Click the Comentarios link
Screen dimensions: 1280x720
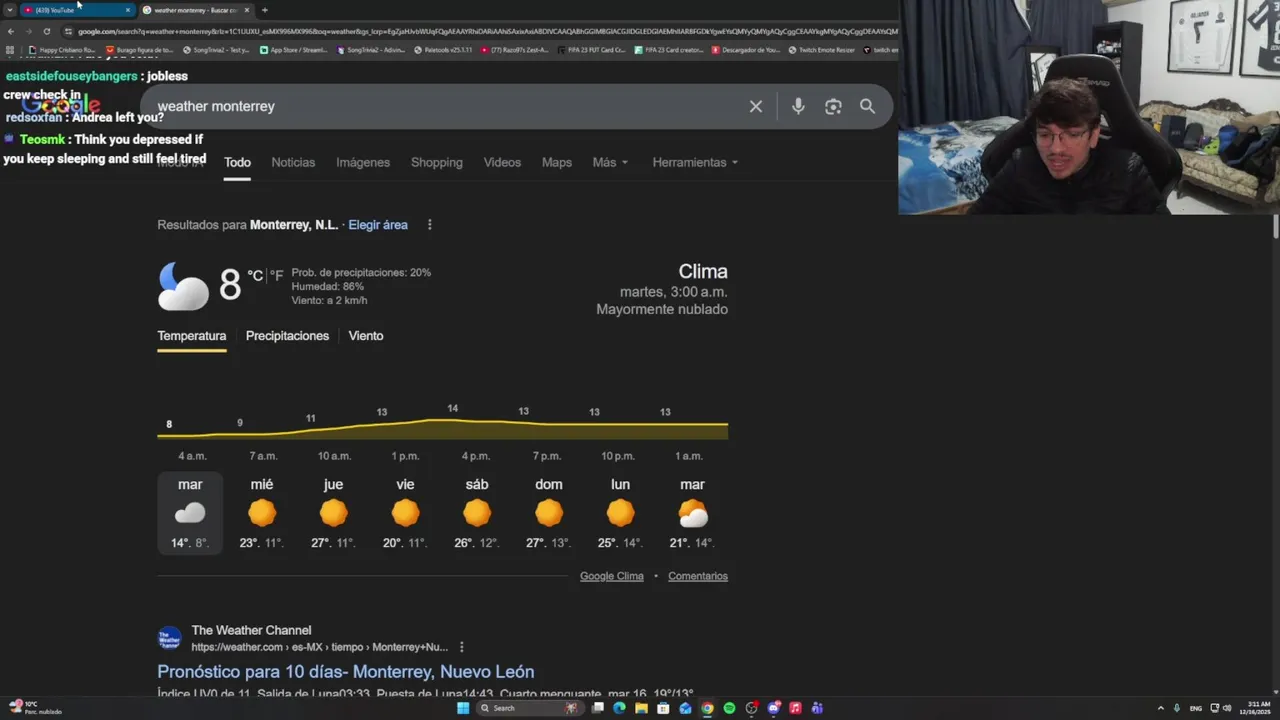pyautogui.click(x=698, y=576)
